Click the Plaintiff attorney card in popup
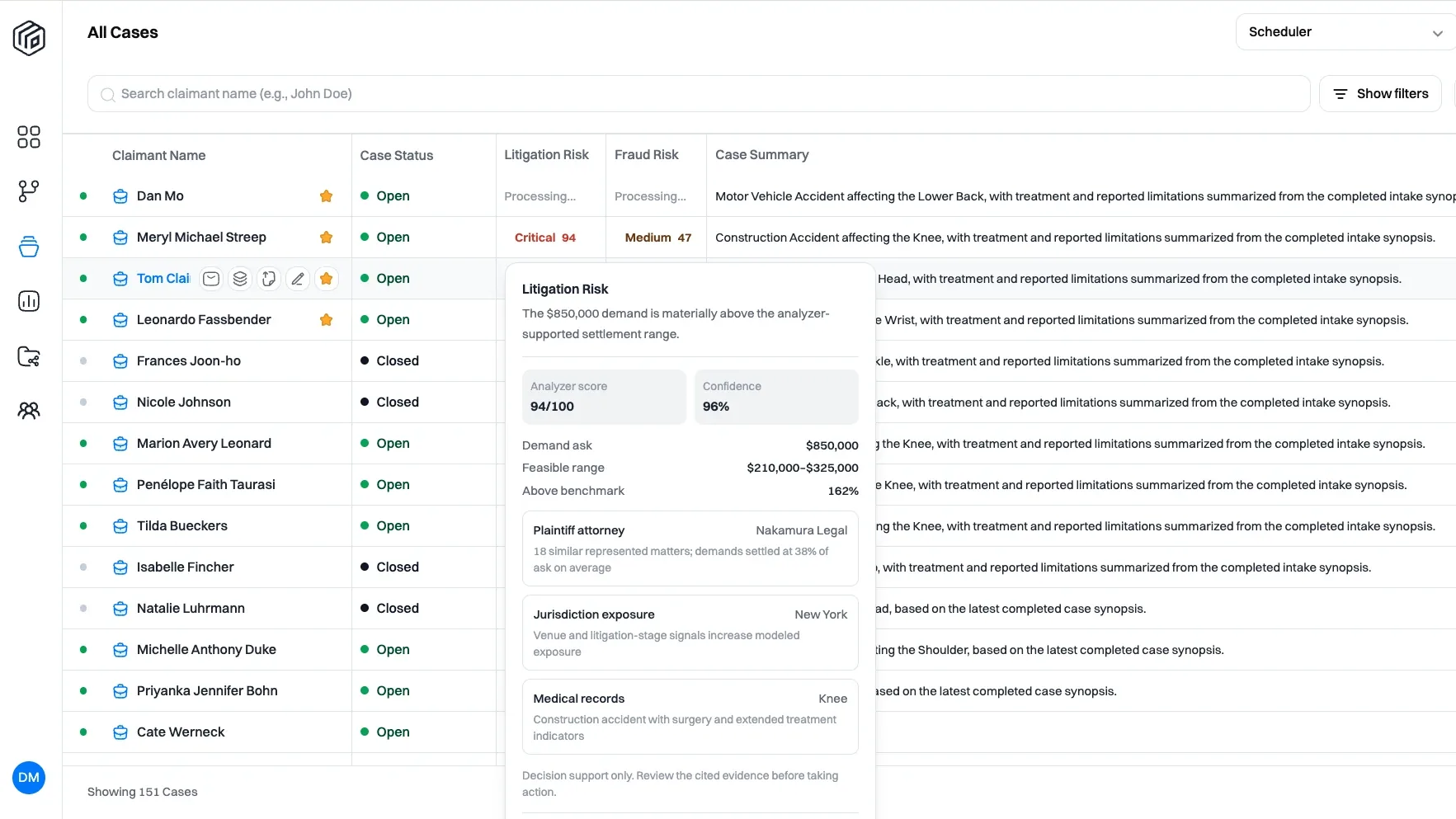 (690, 548)
